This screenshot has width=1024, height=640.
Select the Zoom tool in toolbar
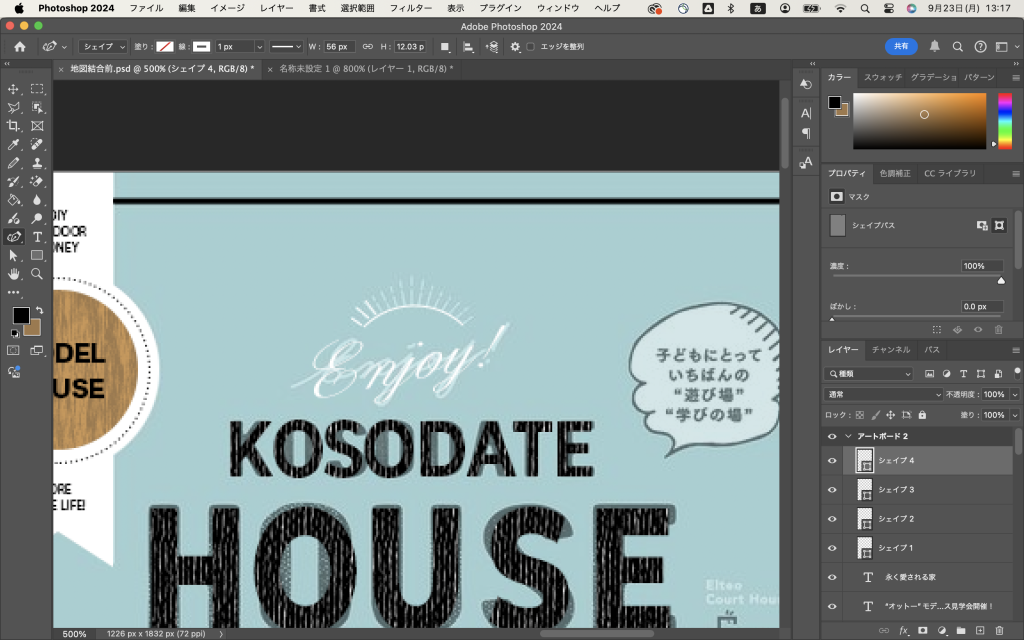point(37,273)
